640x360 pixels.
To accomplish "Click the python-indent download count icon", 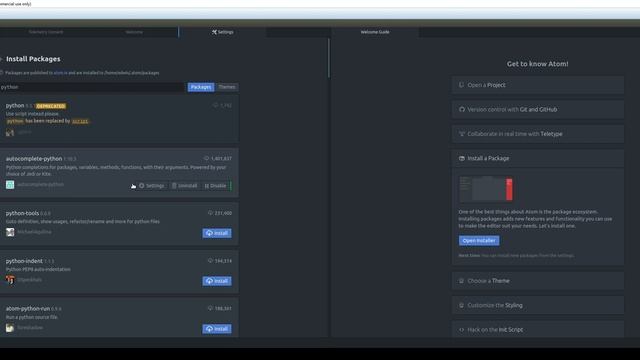I will 210,261.
